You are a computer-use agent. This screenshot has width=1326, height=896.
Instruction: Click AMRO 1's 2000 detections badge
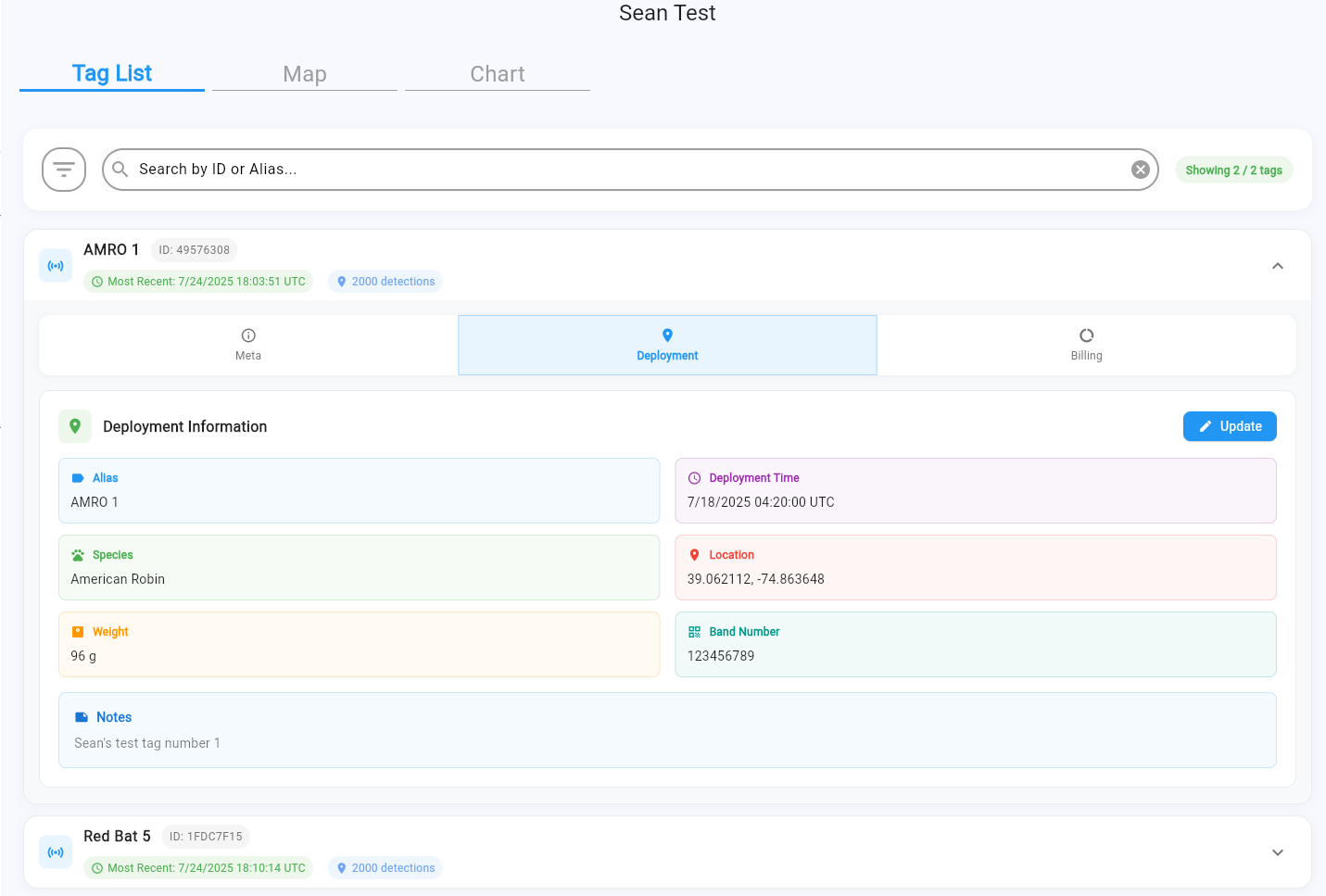[385, 282]
